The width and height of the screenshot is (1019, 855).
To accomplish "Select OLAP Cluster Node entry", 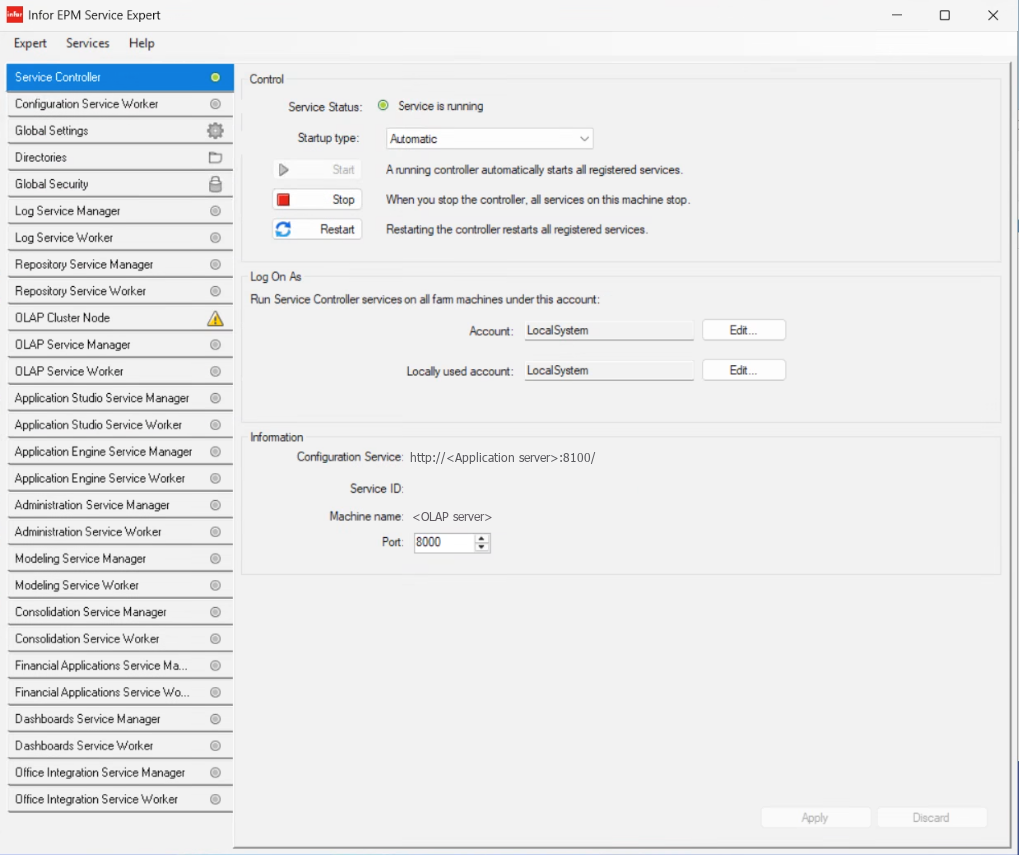I will (120, 318).
